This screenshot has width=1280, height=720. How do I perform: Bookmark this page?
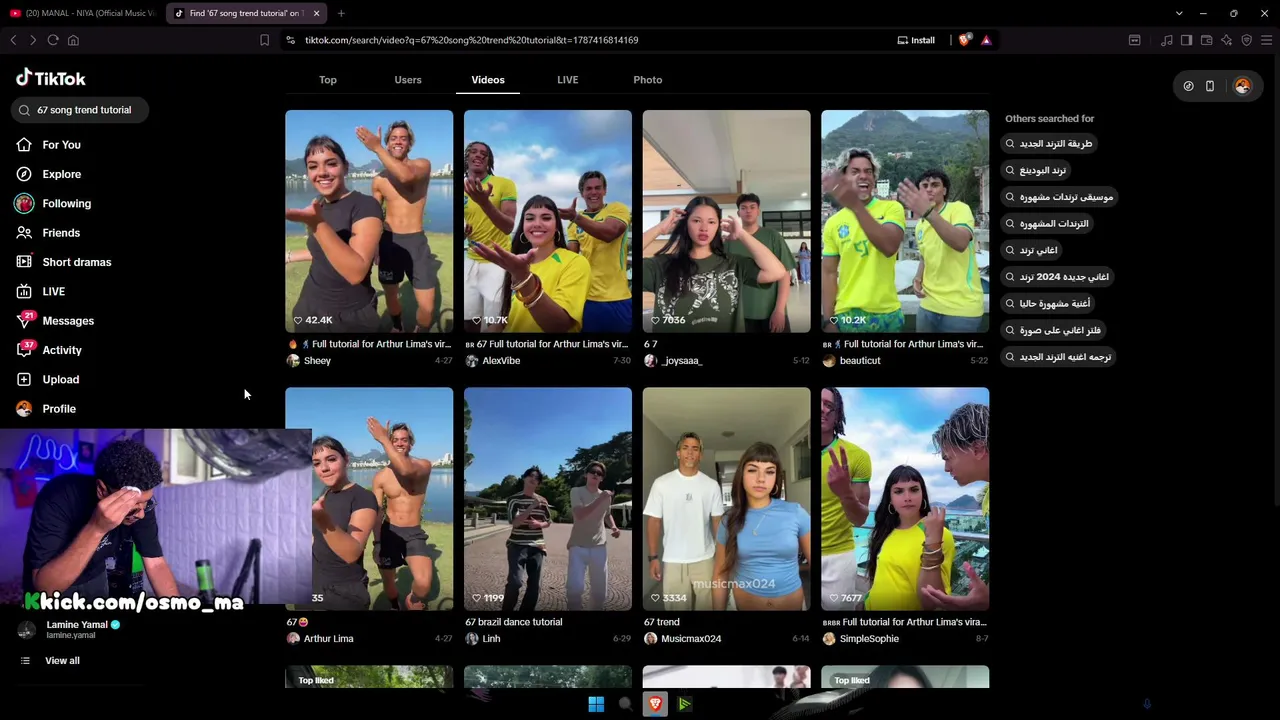pos(264,40)
